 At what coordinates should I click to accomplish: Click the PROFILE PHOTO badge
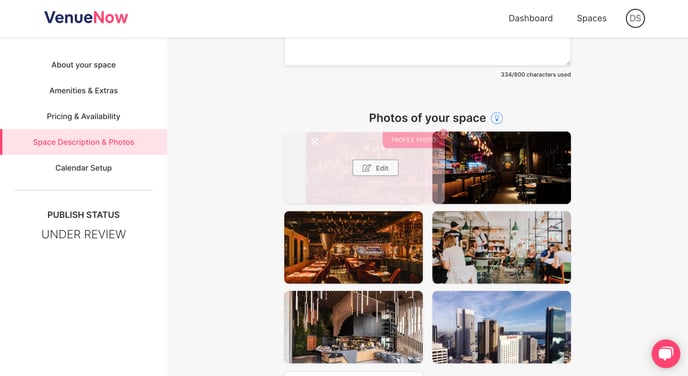pyautogui.click(x=413, y=140)
